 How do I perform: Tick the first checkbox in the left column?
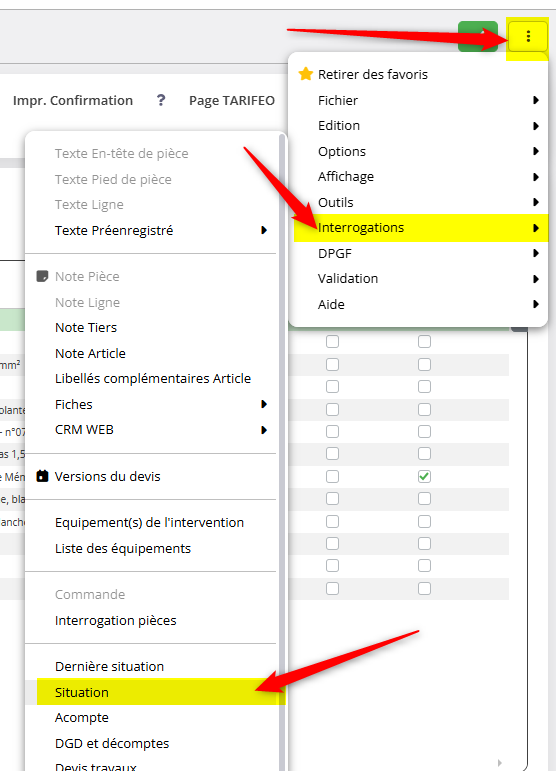click(332, 341)
